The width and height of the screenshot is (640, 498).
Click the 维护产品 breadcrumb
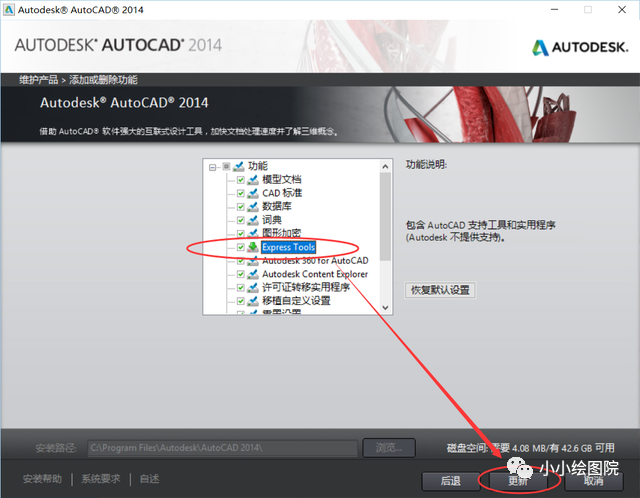click(x=39, y=80)
